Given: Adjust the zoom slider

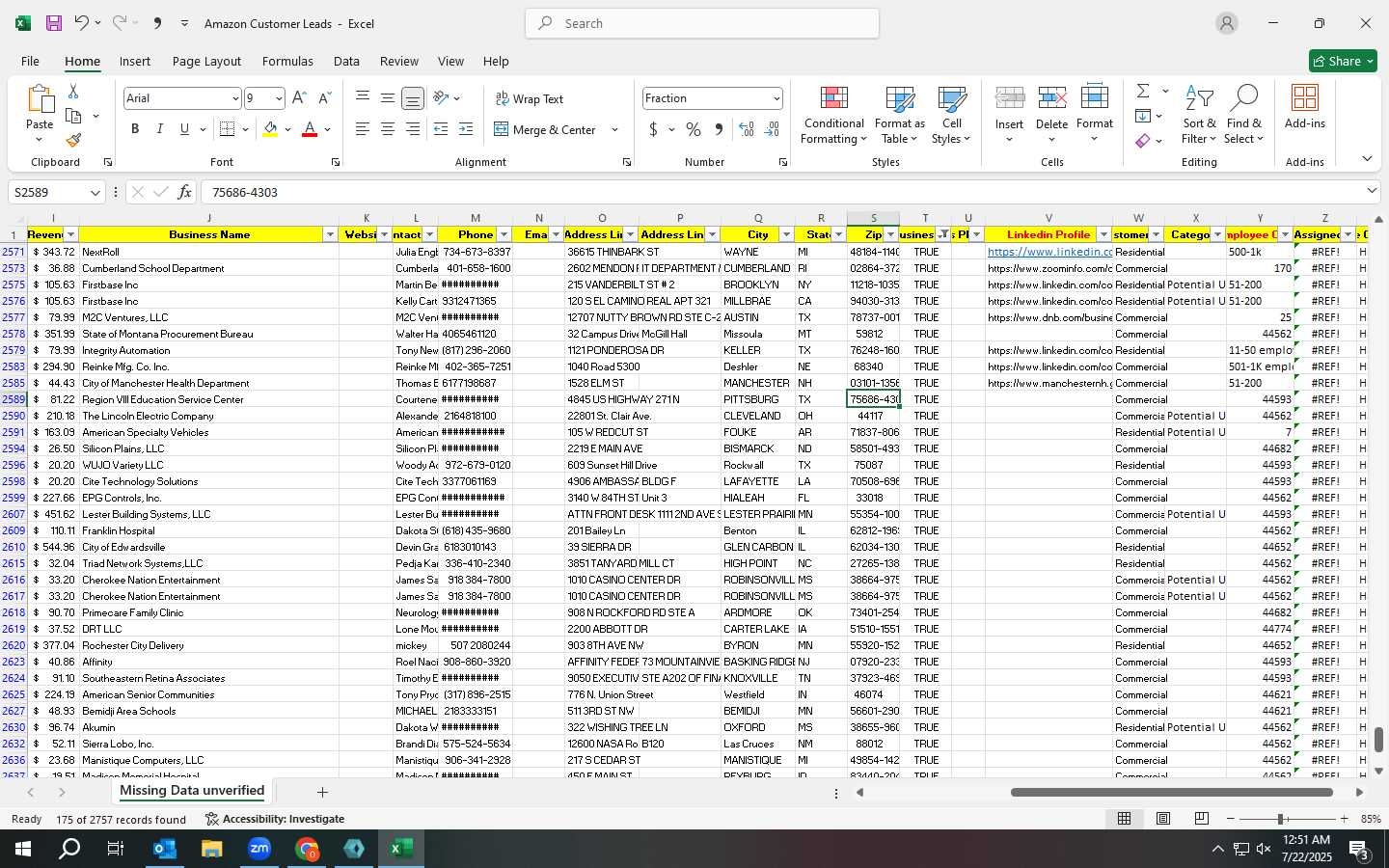Looking at the screenshot, I should pyautogui.click(x=1281, y=819).
